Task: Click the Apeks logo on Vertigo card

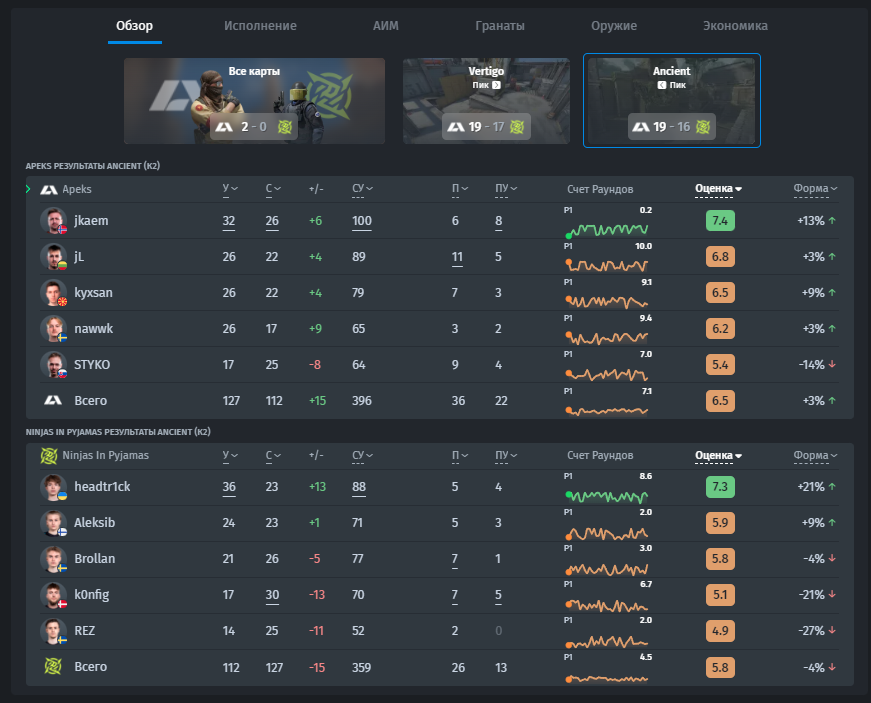Action: [456, 127]
